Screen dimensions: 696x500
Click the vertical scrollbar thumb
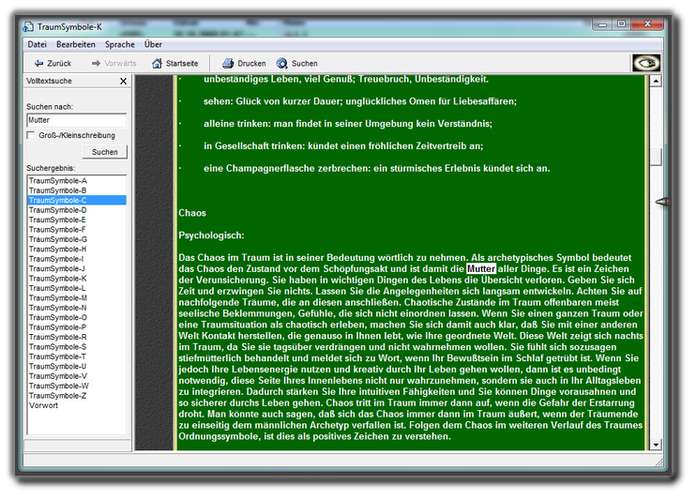point(656,157)
